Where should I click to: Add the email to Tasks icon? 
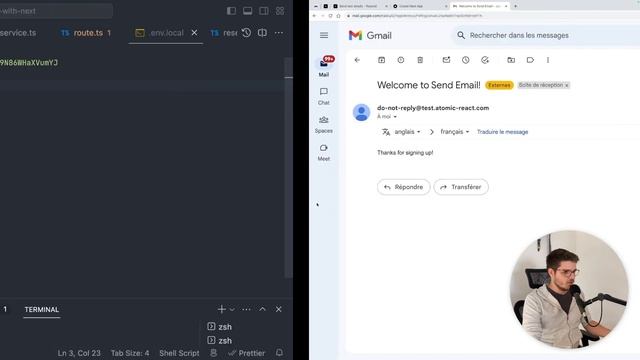coord(485,60)
